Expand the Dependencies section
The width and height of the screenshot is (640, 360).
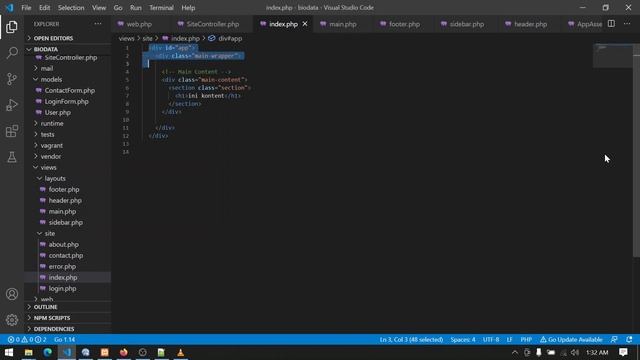[68, 329]
